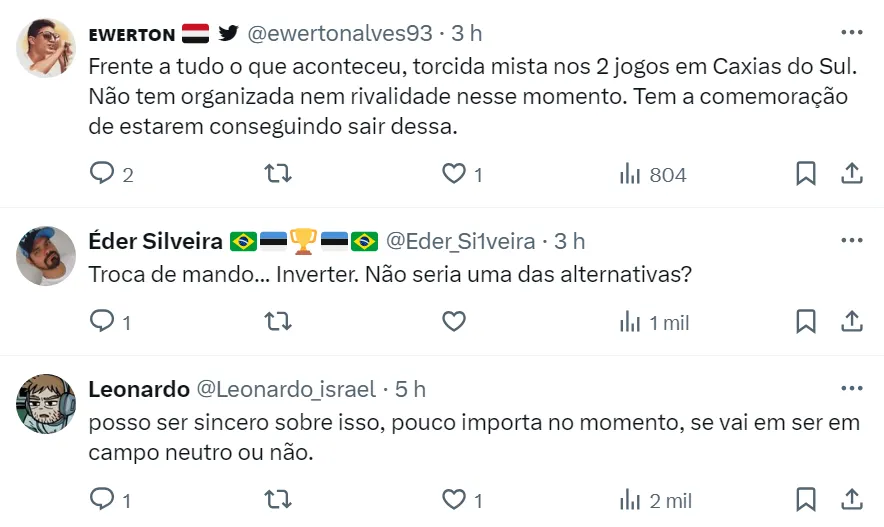Viewport: 884px width, 527px height.
Task: Share Leonardo's tweet
Action: (x=851, y=499)
